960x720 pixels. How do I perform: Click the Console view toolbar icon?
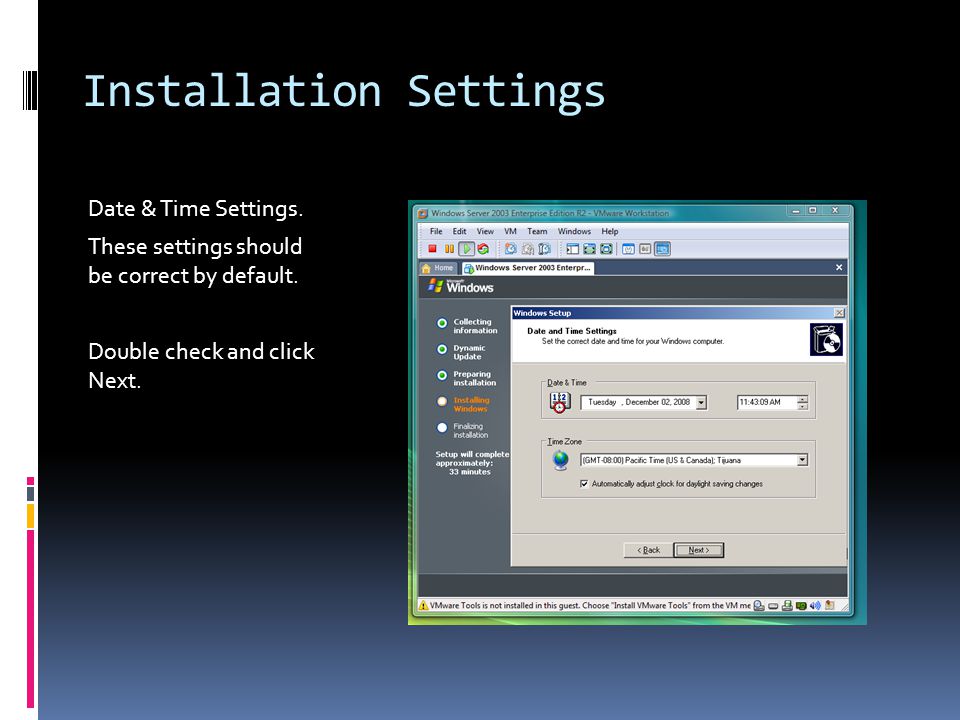tap(662, 249)
